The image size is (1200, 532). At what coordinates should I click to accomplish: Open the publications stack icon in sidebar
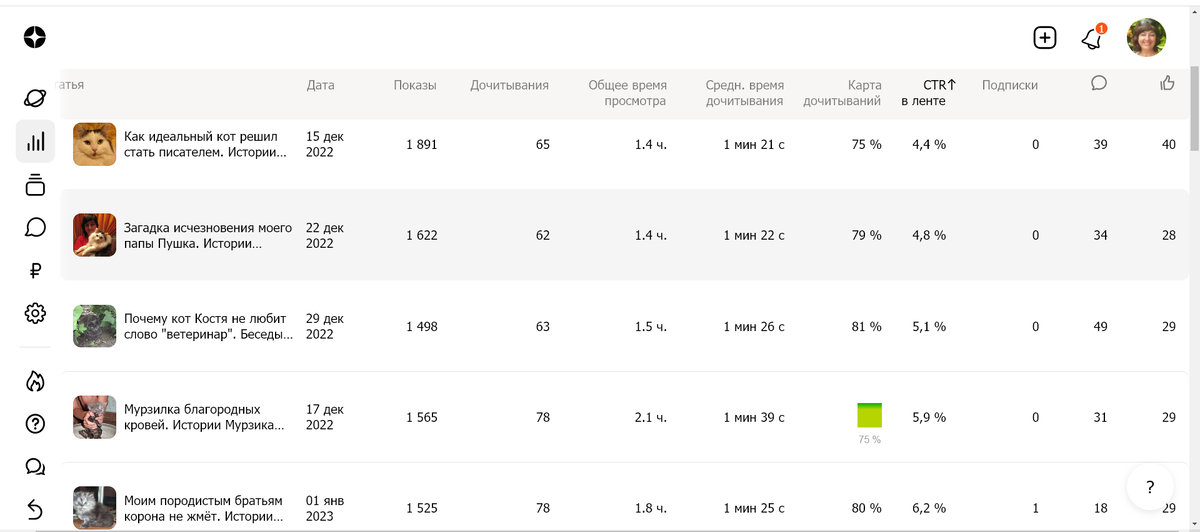(x=35, y=184)
